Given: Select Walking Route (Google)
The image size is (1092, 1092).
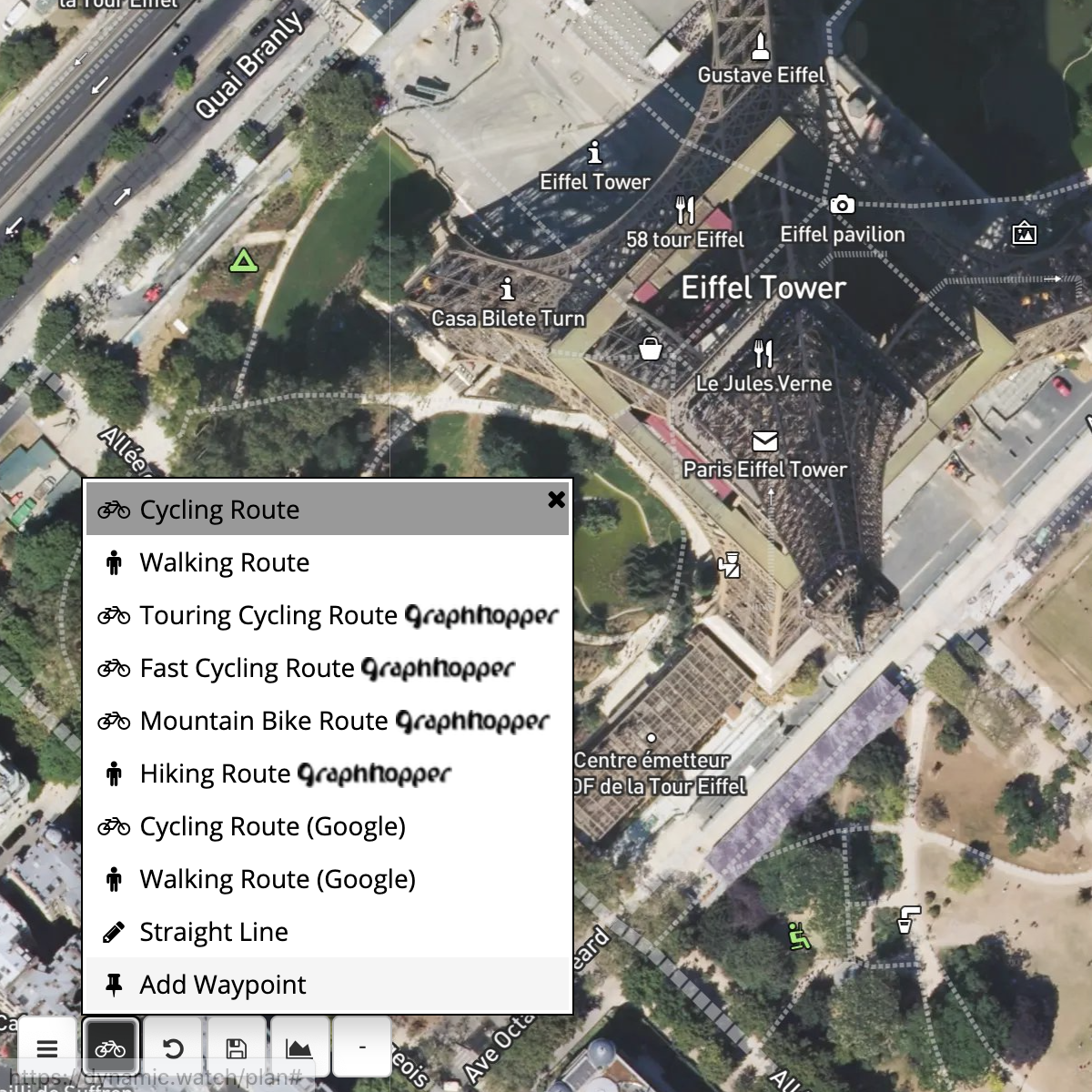Looking at the screenshot, I should click(277, 880).
